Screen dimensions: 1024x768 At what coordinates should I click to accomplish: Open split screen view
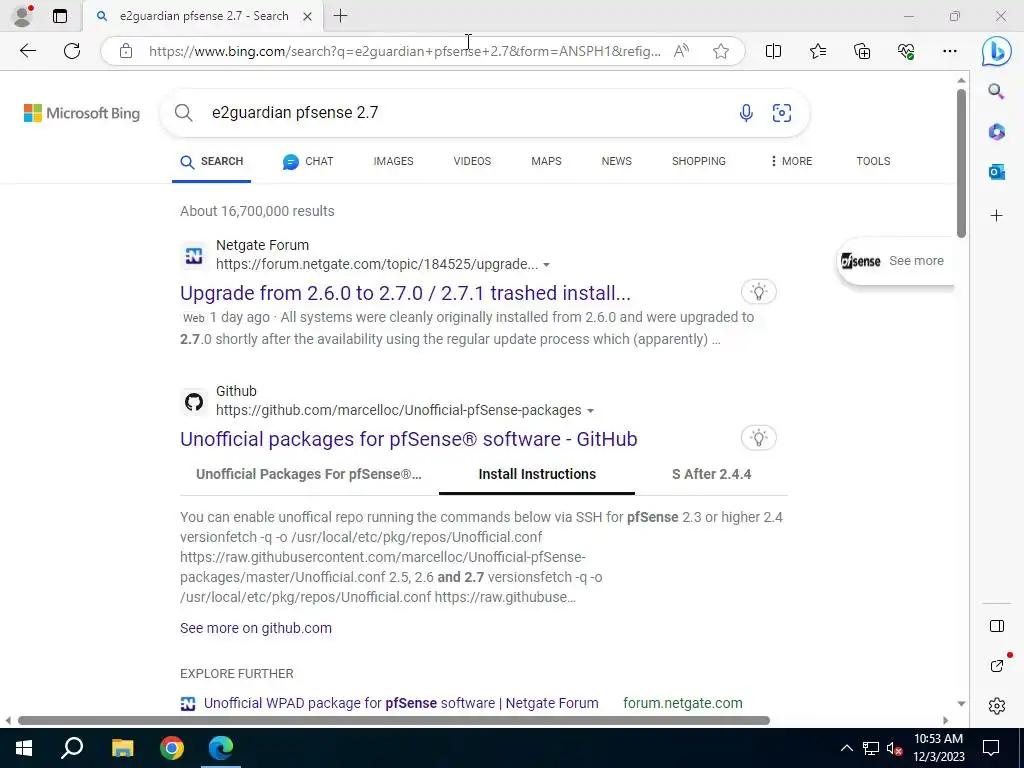pos(773,51)
